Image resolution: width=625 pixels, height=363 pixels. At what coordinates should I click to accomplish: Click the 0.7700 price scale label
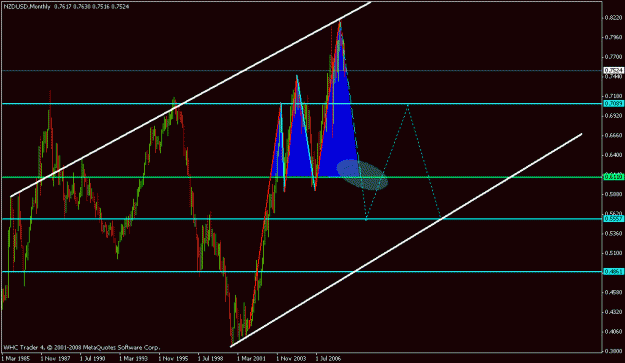(x=613, y=57)
